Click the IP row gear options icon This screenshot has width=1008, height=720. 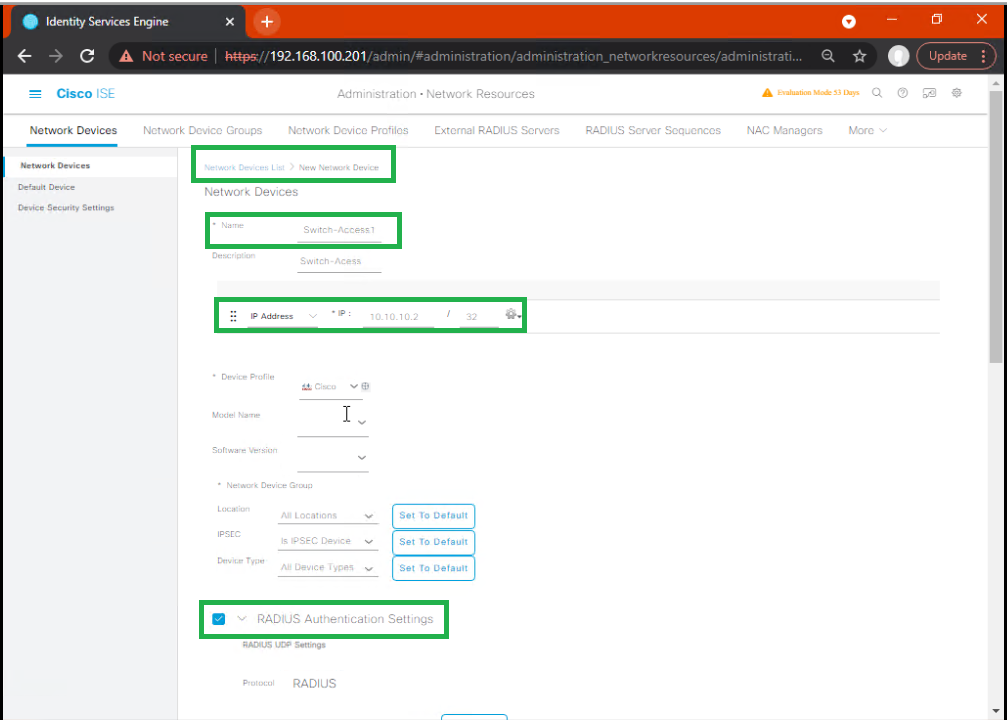(512, 314)
